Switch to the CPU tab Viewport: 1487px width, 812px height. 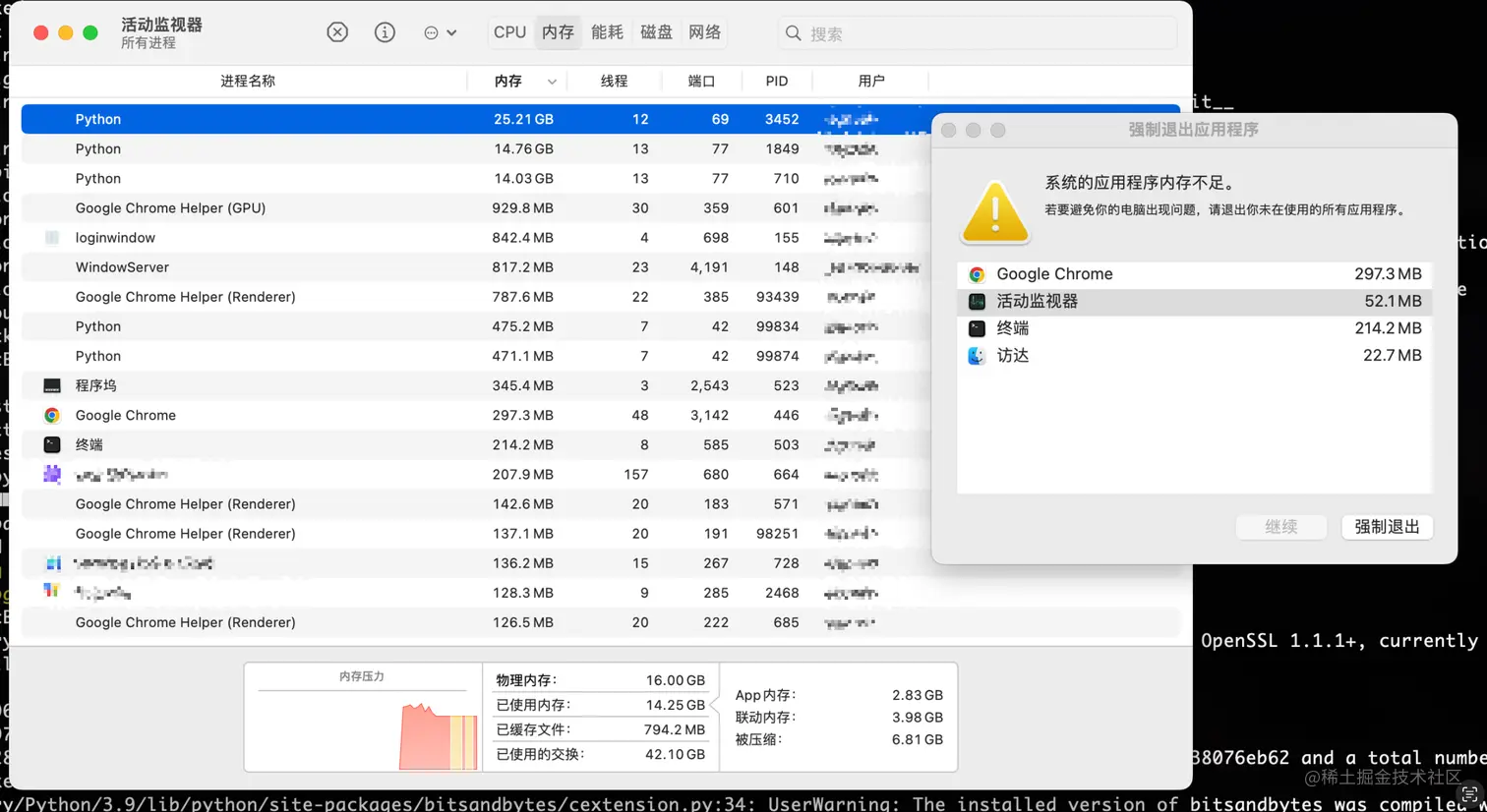pos(509,32)
